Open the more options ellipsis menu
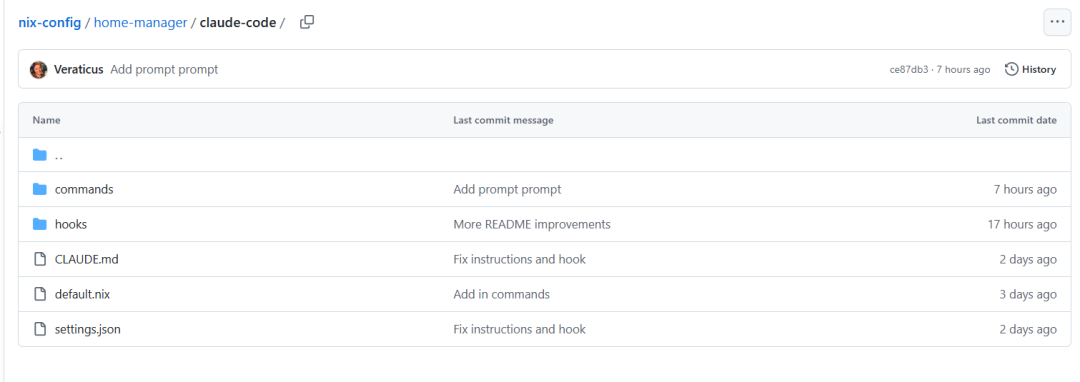Viewport: 1080px width, 382px height. click(1057, 22)
